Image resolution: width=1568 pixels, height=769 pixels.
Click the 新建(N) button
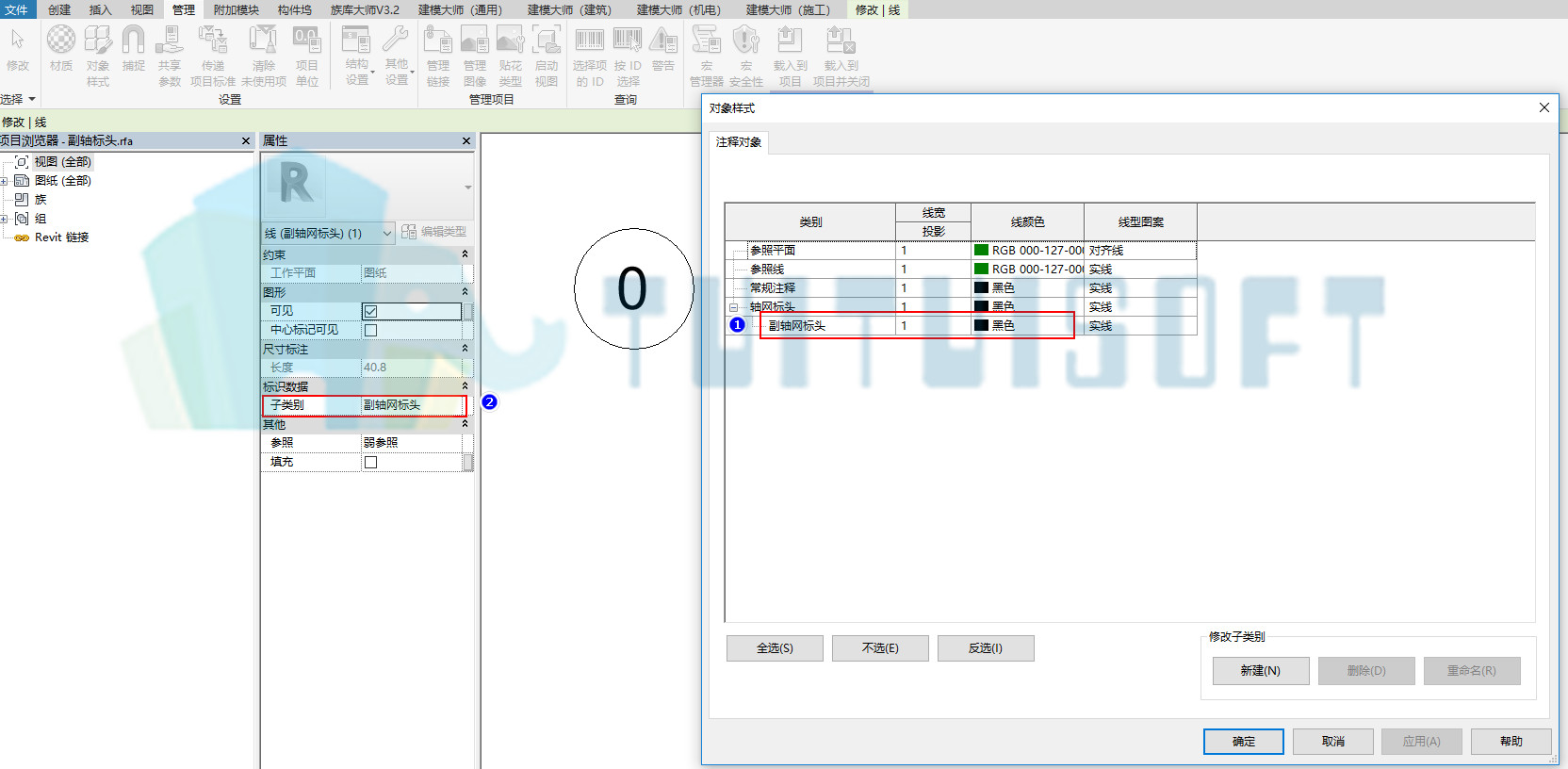(1260, 671)
